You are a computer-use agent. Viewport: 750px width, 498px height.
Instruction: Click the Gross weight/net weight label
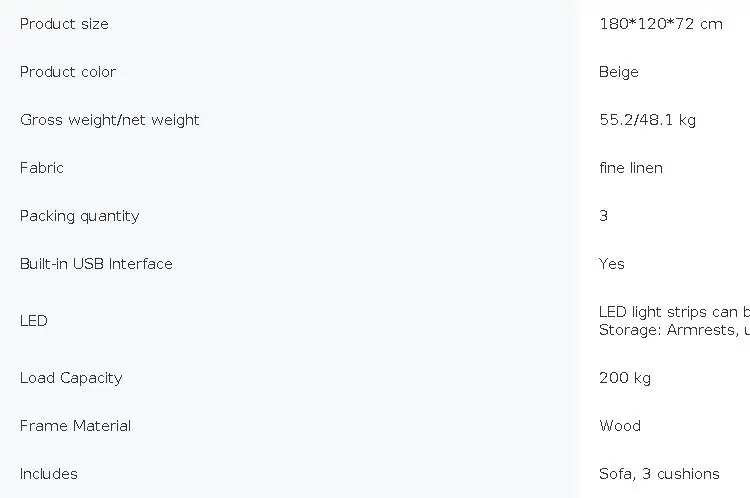pos(110,120)
